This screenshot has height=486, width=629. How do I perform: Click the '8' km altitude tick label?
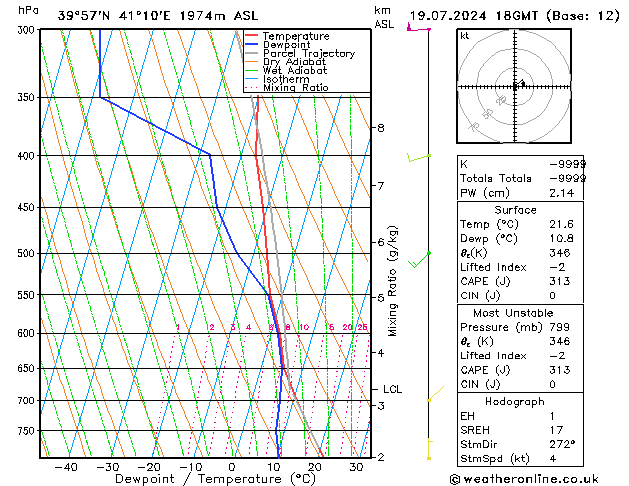point(381,128)
